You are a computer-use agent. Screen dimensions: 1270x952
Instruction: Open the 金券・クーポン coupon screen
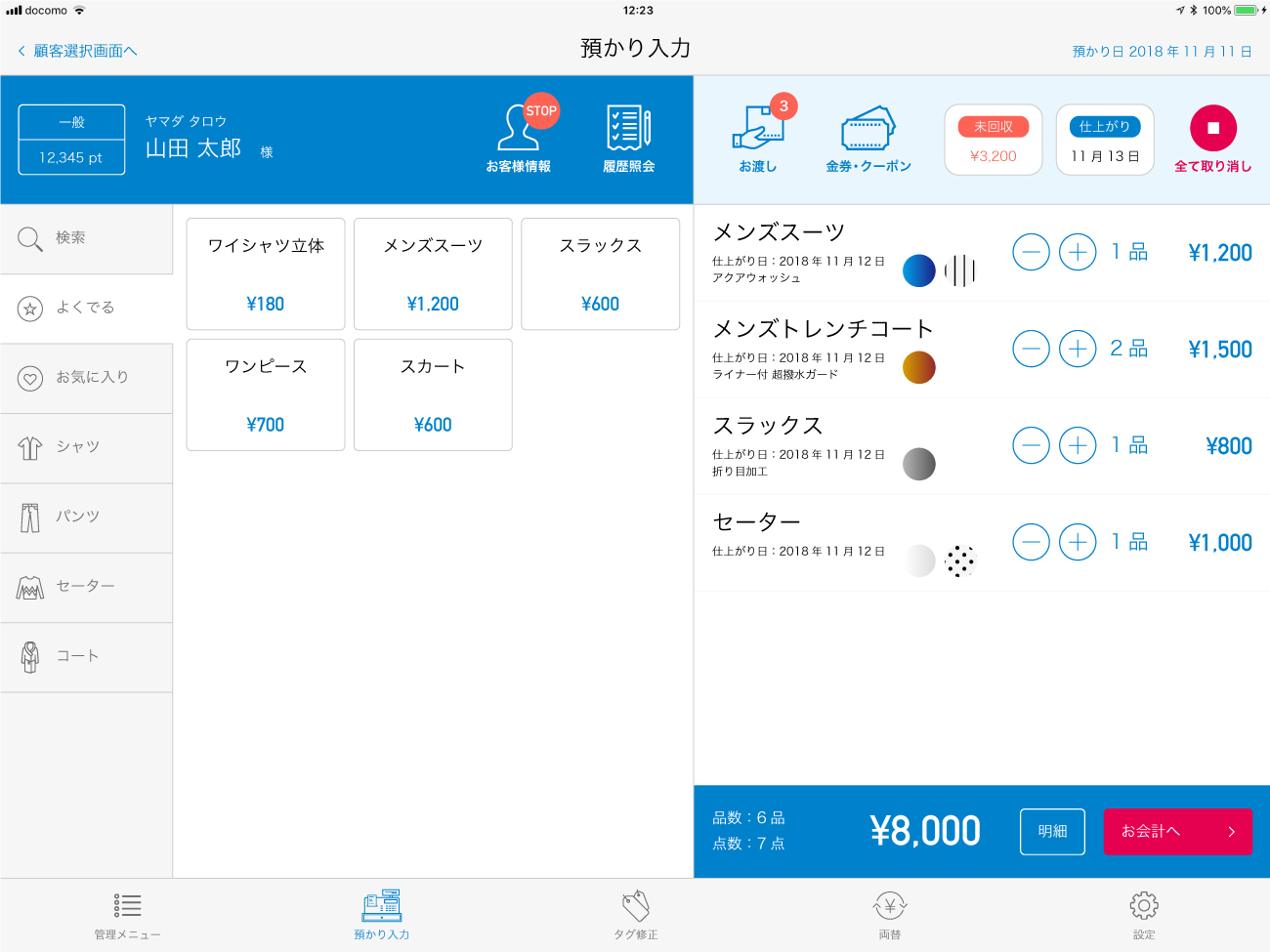click(868, 139)
